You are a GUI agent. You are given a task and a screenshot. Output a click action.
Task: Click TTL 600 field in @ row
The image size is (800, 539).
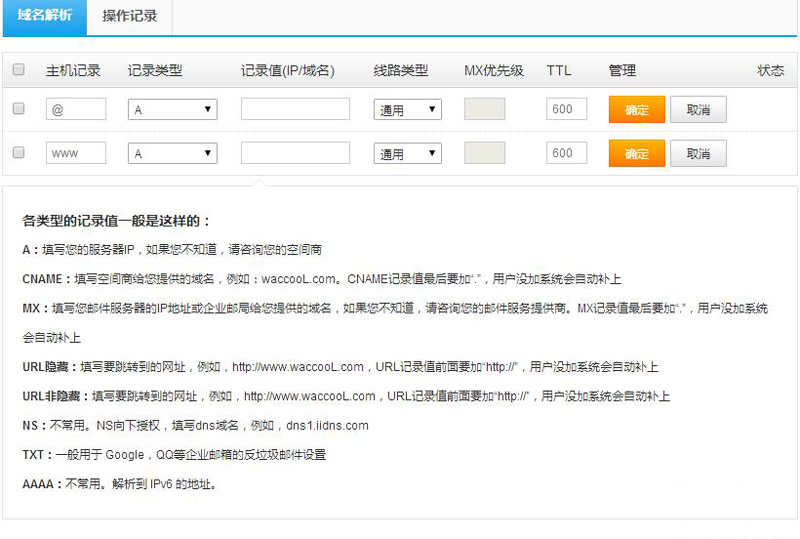click(x=566, y=109)
